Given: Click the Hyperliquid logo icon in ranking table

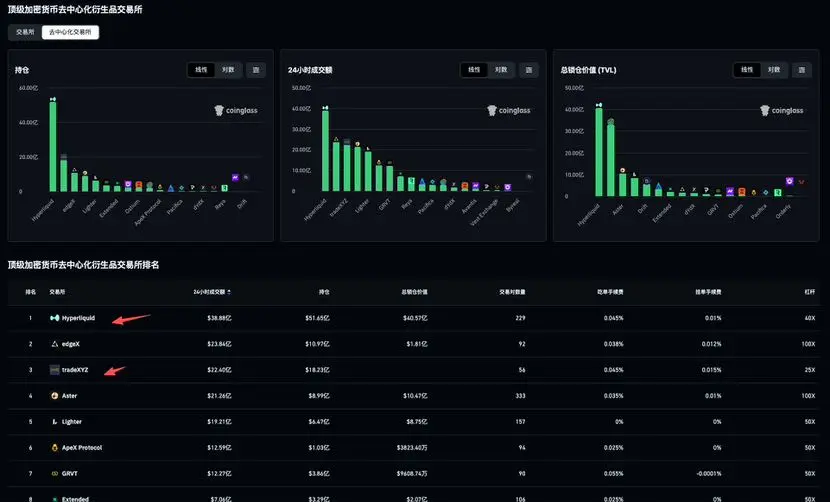Looking at the screenshot, I should pyautogui.click(x=54, y=318).
